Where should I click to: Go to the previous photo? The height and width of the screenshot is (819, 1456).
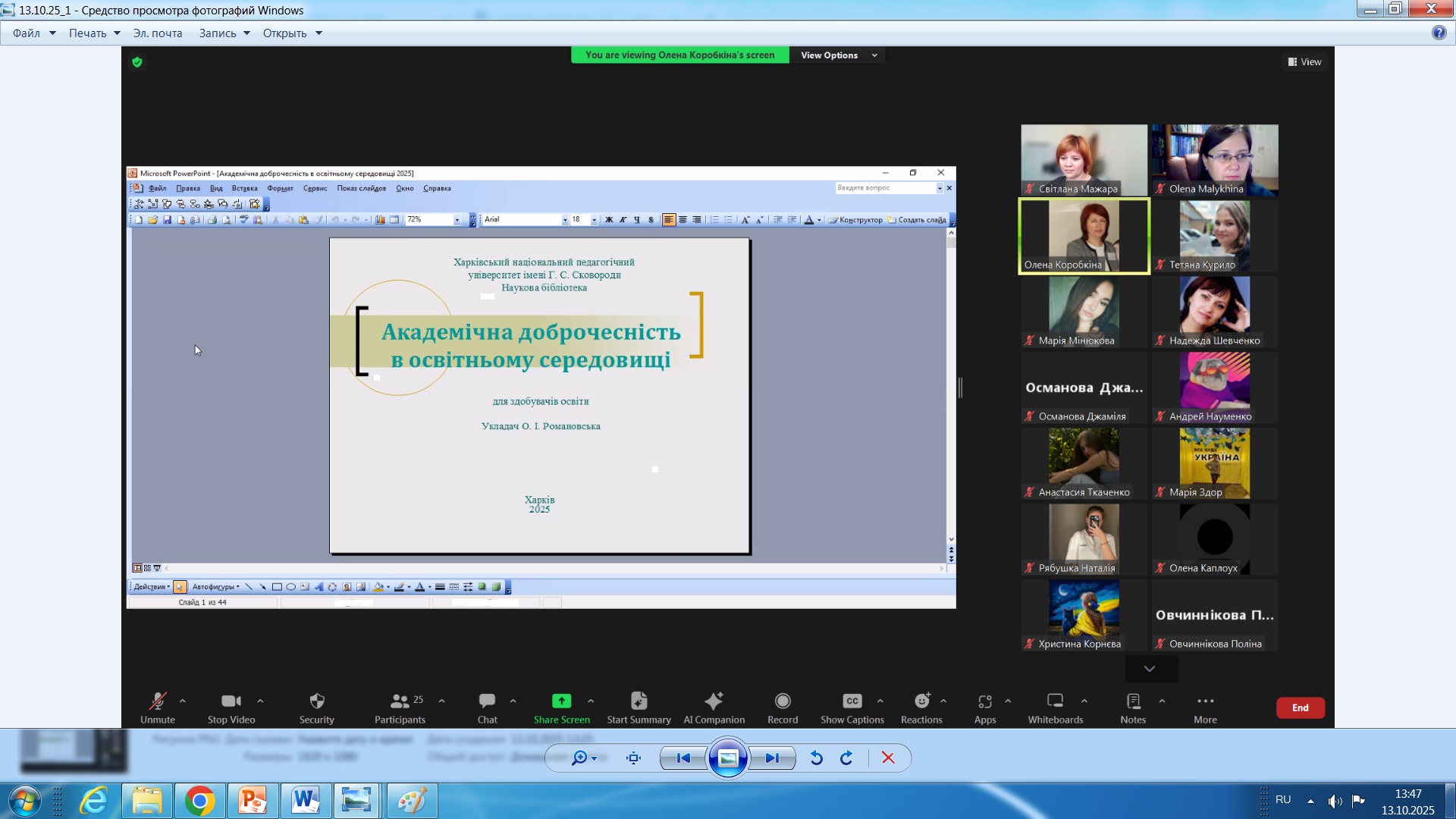click(683, 758)
